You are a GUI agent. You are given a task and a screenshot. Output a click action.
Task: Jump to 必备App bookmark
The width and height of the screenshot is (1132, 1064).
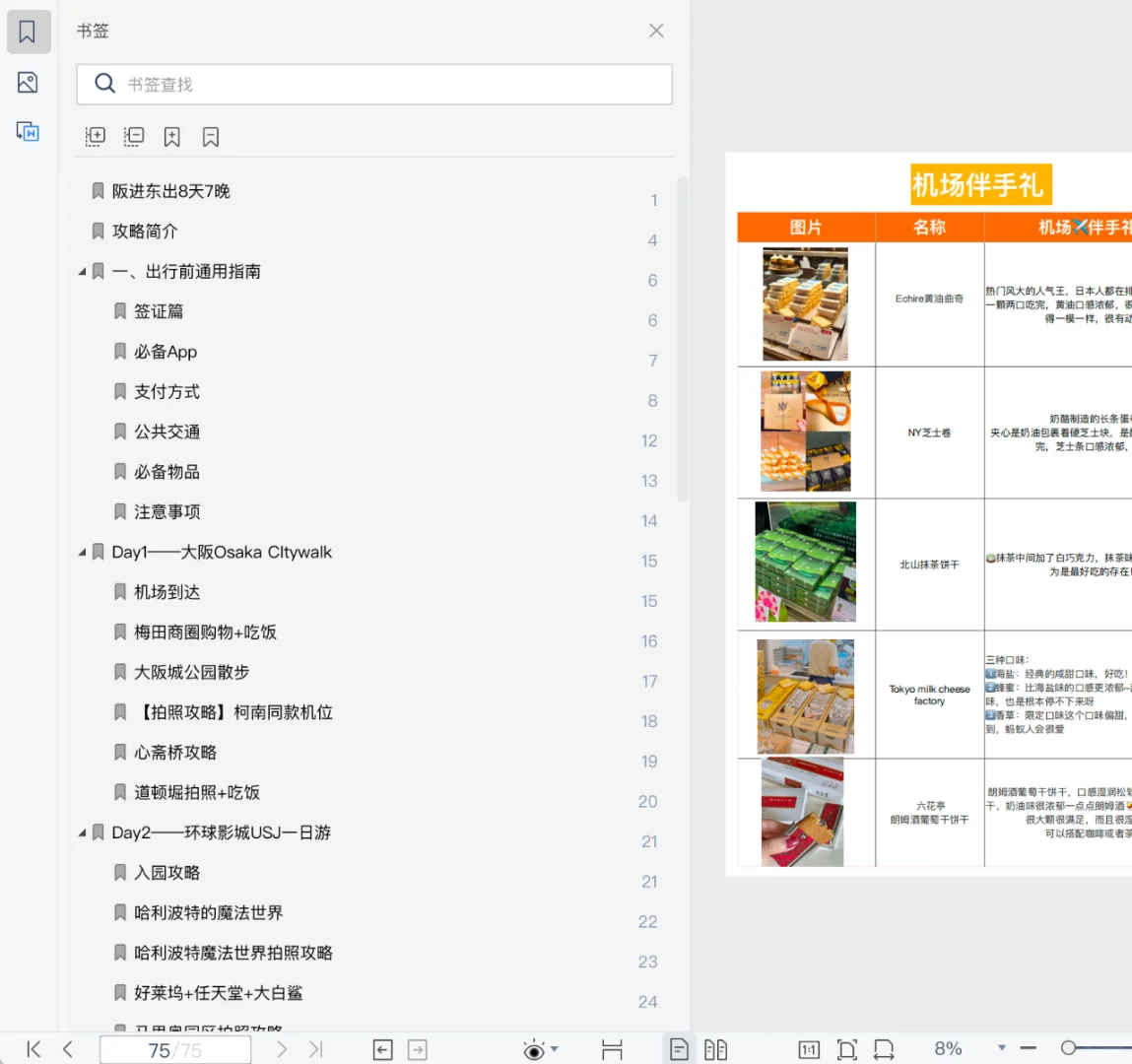166,352
